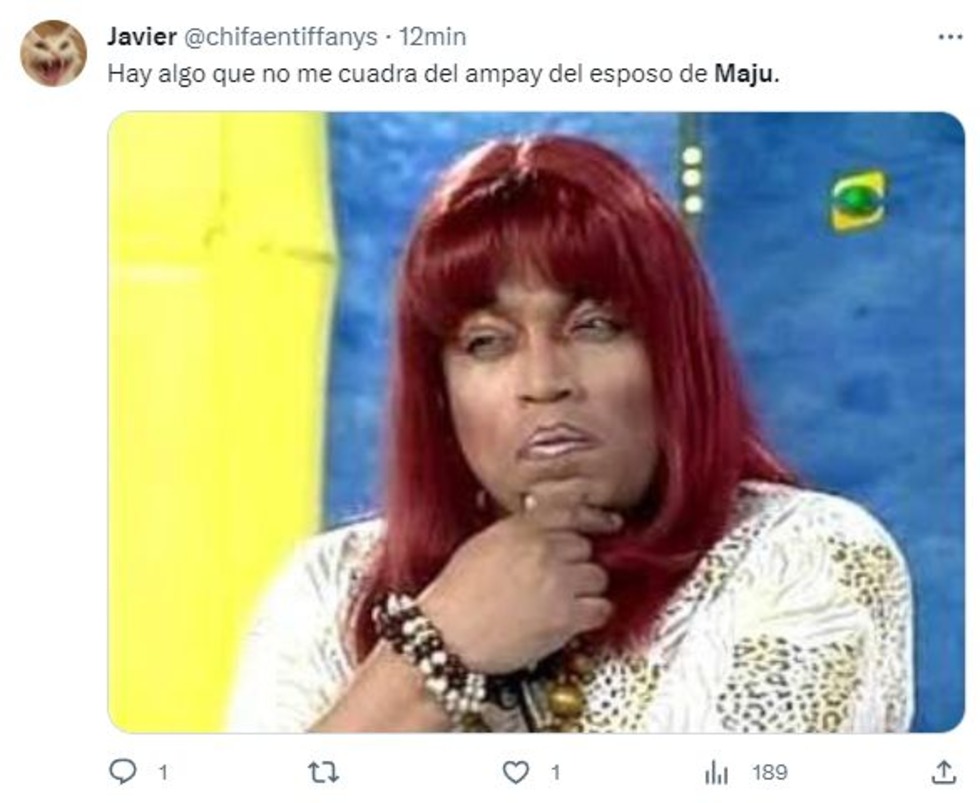This screenshot has height=803, width=980.
Task: Click the TV channel logo in image
Action: point(858,201)
